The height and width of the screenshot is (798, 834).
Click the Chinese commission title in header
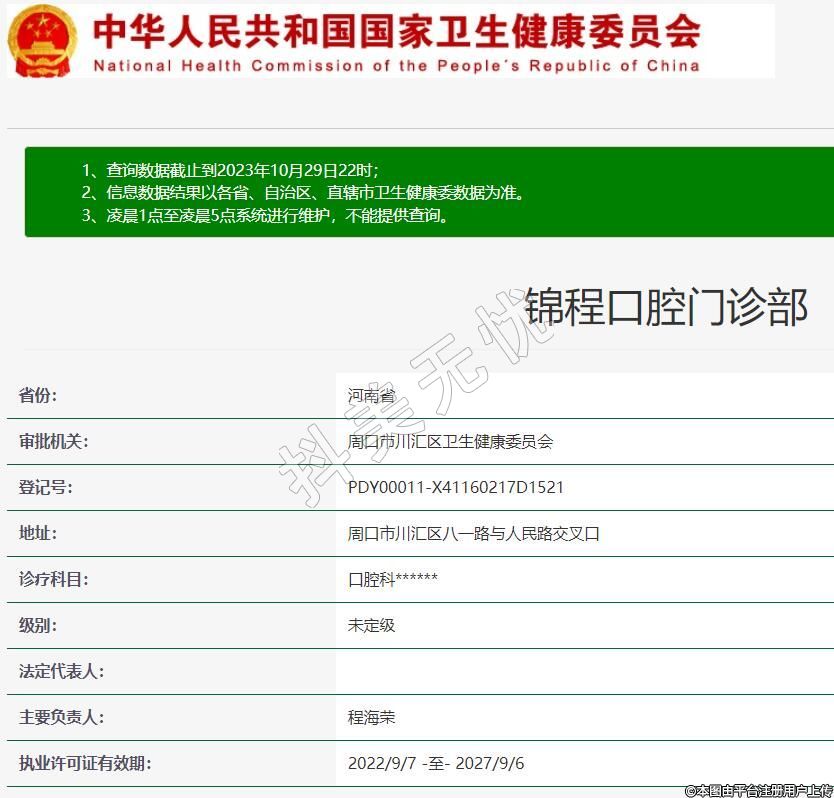click(396, 31)
